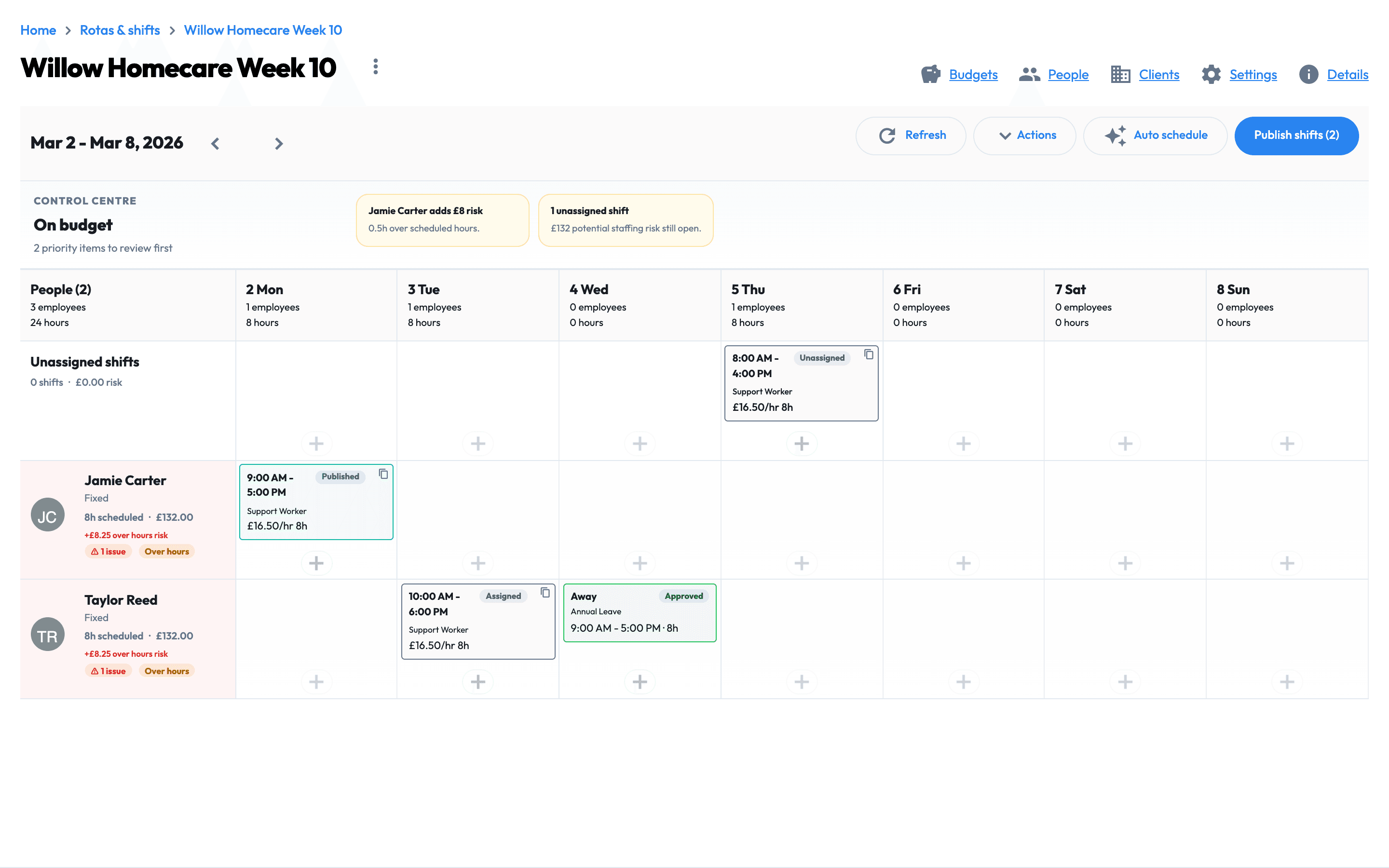Go to Home breadcrumb
Image resolution: width=1389 pixels, height=868 pixels.
tap(38, 30)
